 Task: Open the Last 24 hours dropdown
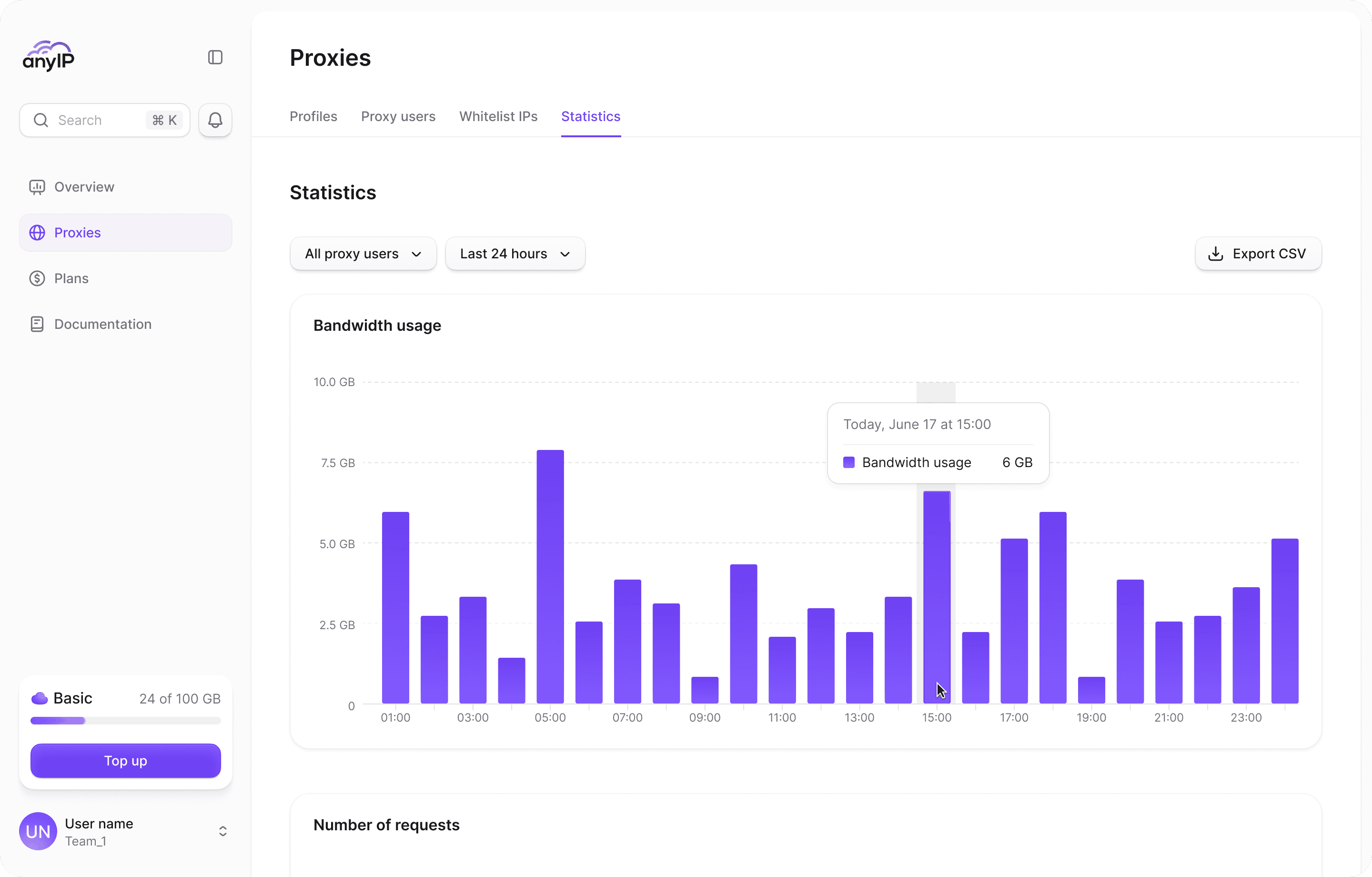click(514, 254)
